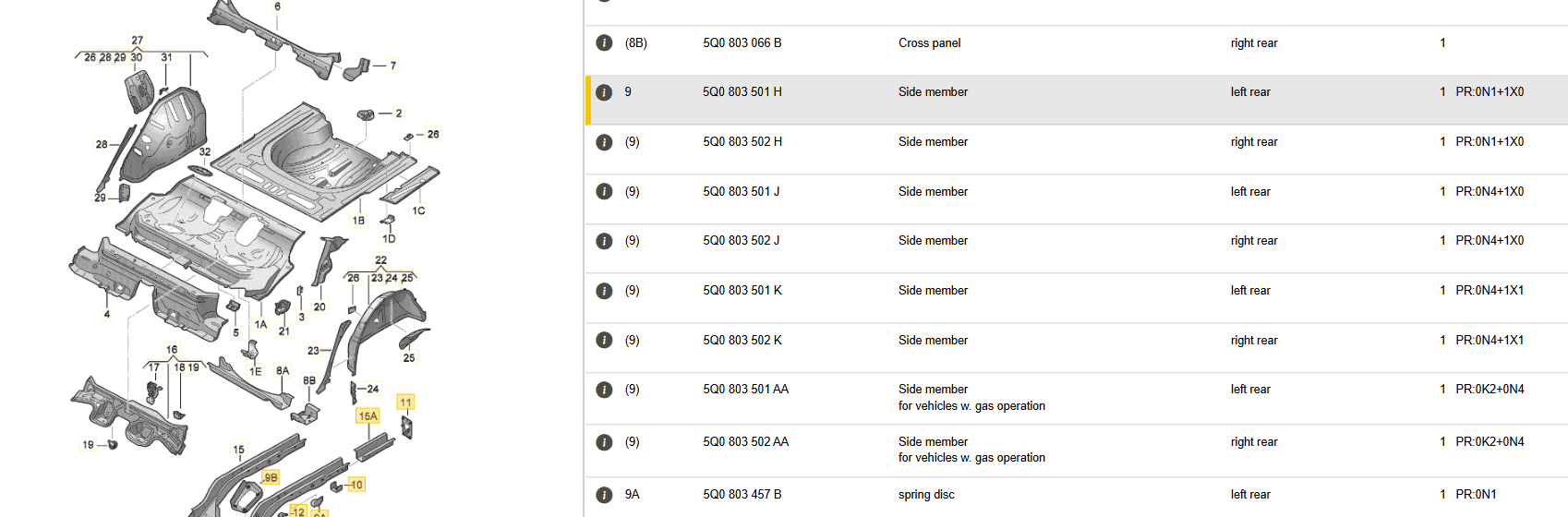This screenshot has width=1568, height=517.
Task: Select highlighted callout 11 in diagram
Action: 405,403
